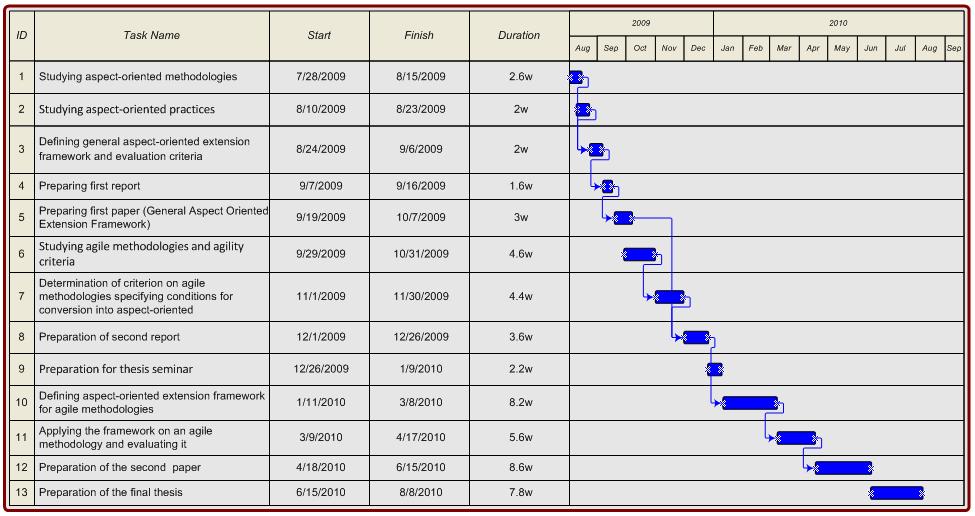
Task: Select the 2010 year header in timeline
Action: point(838,22)
